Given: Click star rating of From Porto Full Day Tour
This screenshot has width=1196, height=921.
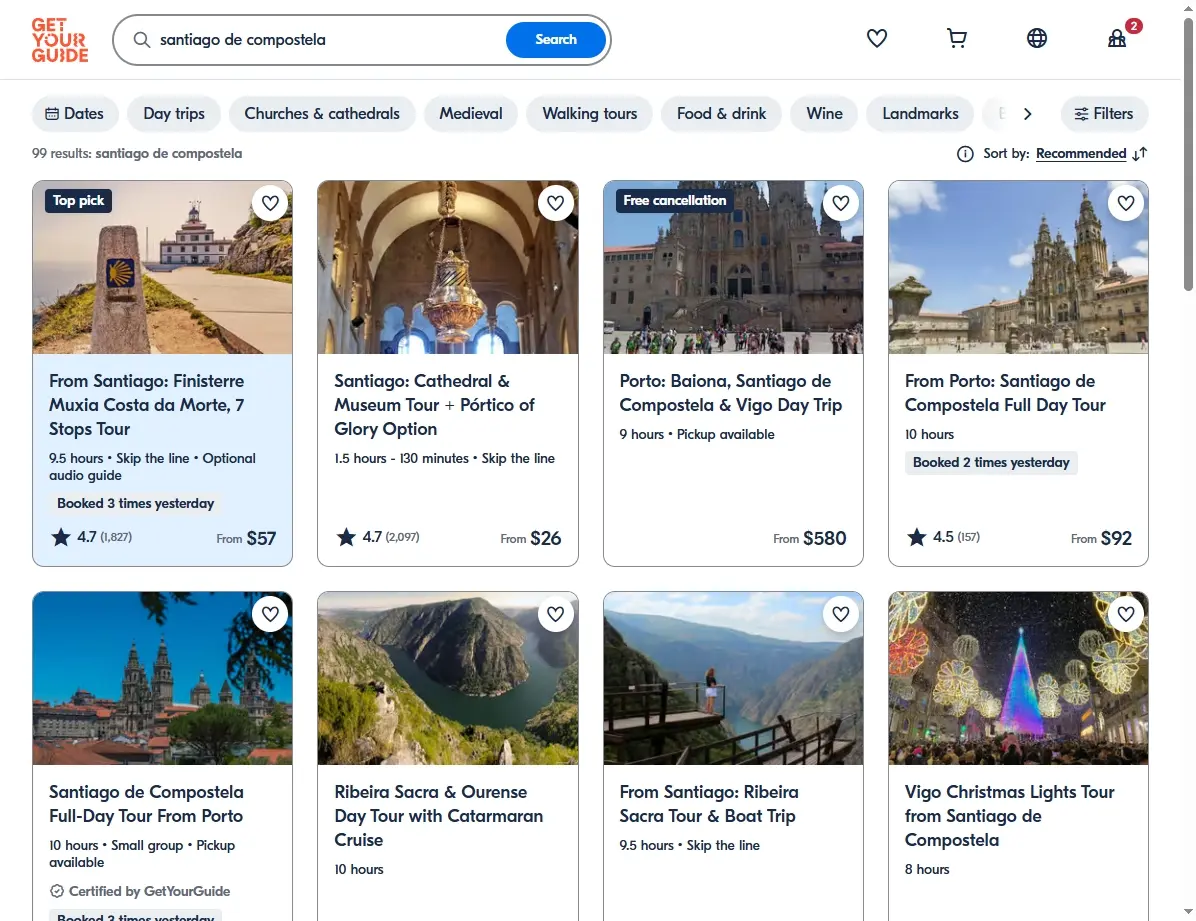Looking at the screenshot, I should tap(944, 537).
